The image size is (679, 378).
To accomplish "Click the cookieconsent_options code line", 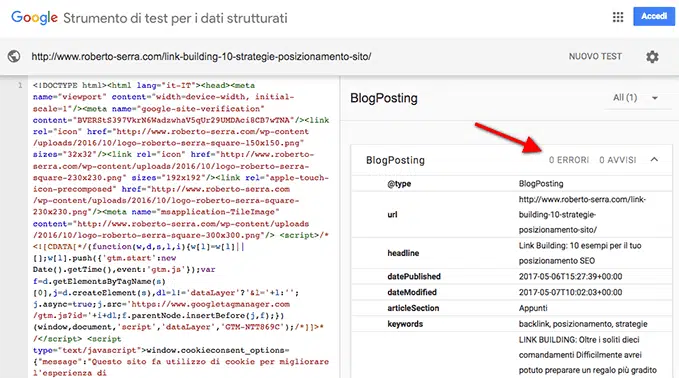I will [161, 350].
